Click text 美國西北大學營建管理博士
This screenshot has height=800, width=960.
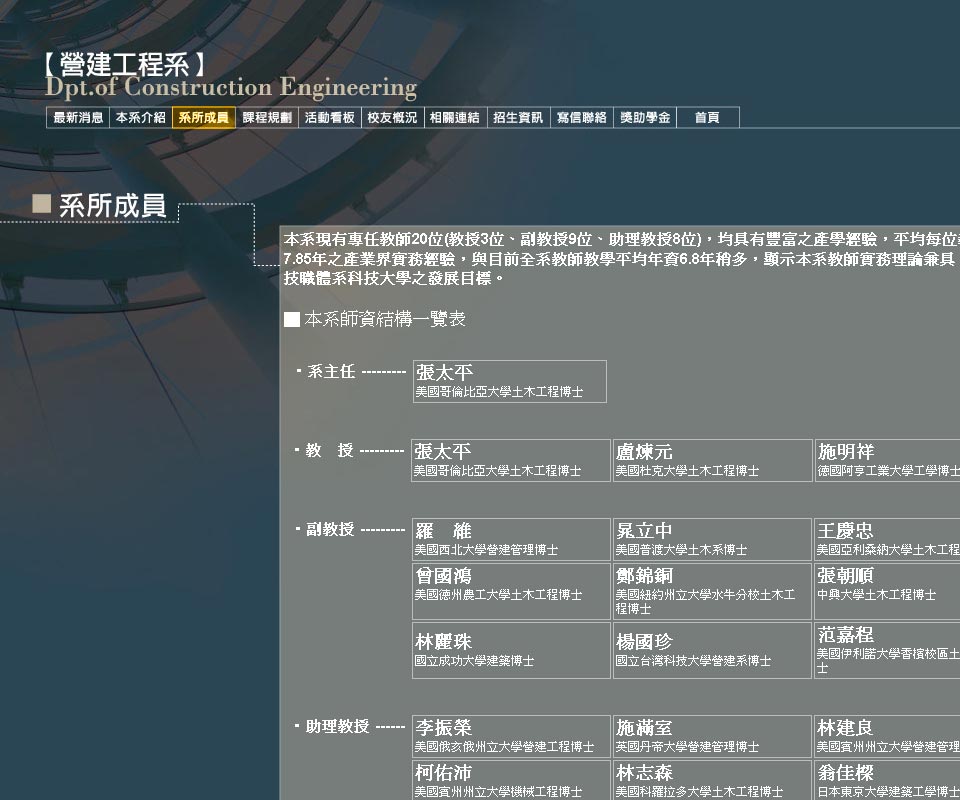pos(486,550)
